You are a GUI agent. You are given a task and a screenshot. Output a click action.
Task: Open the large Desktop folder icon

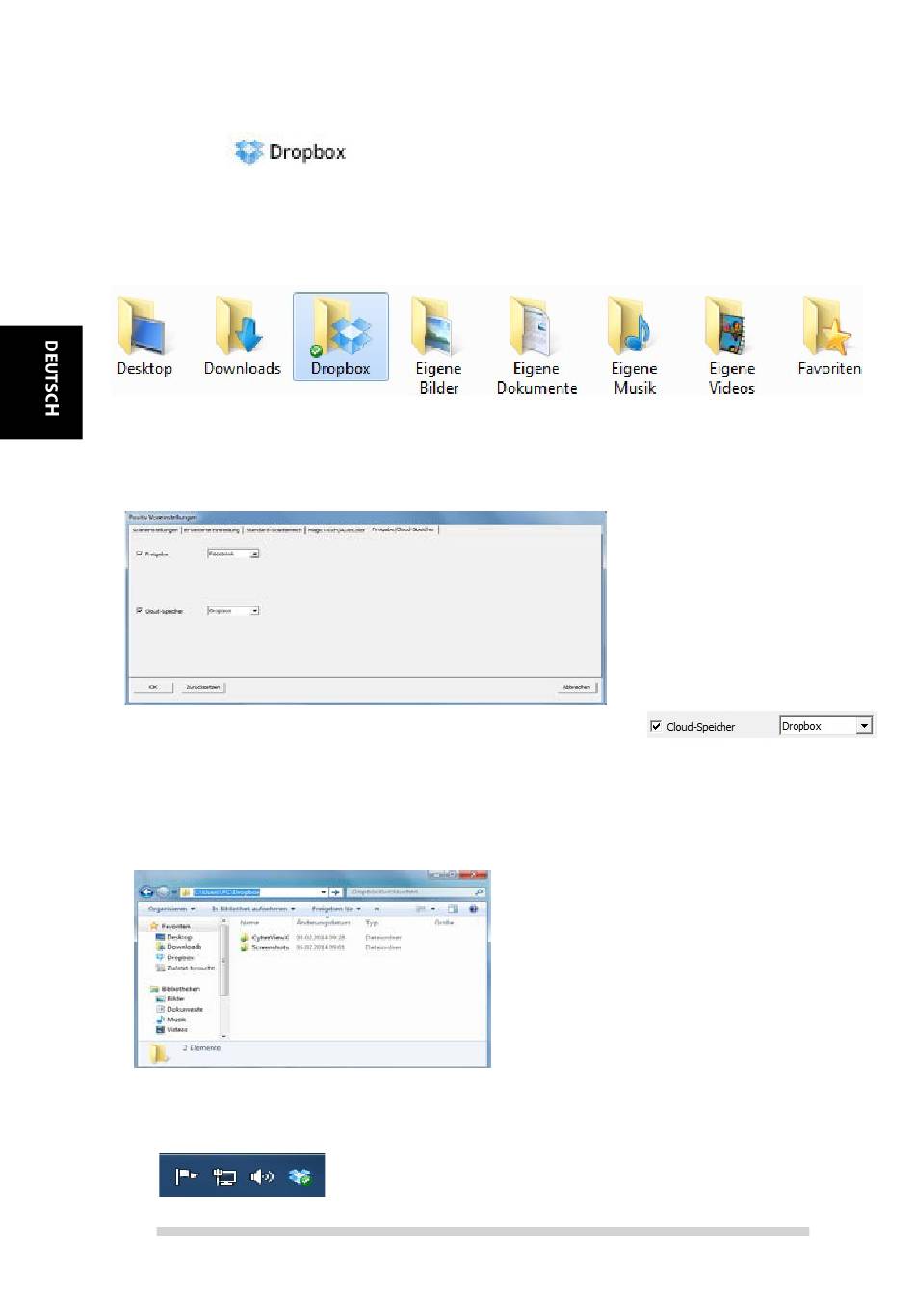[144, 337]
